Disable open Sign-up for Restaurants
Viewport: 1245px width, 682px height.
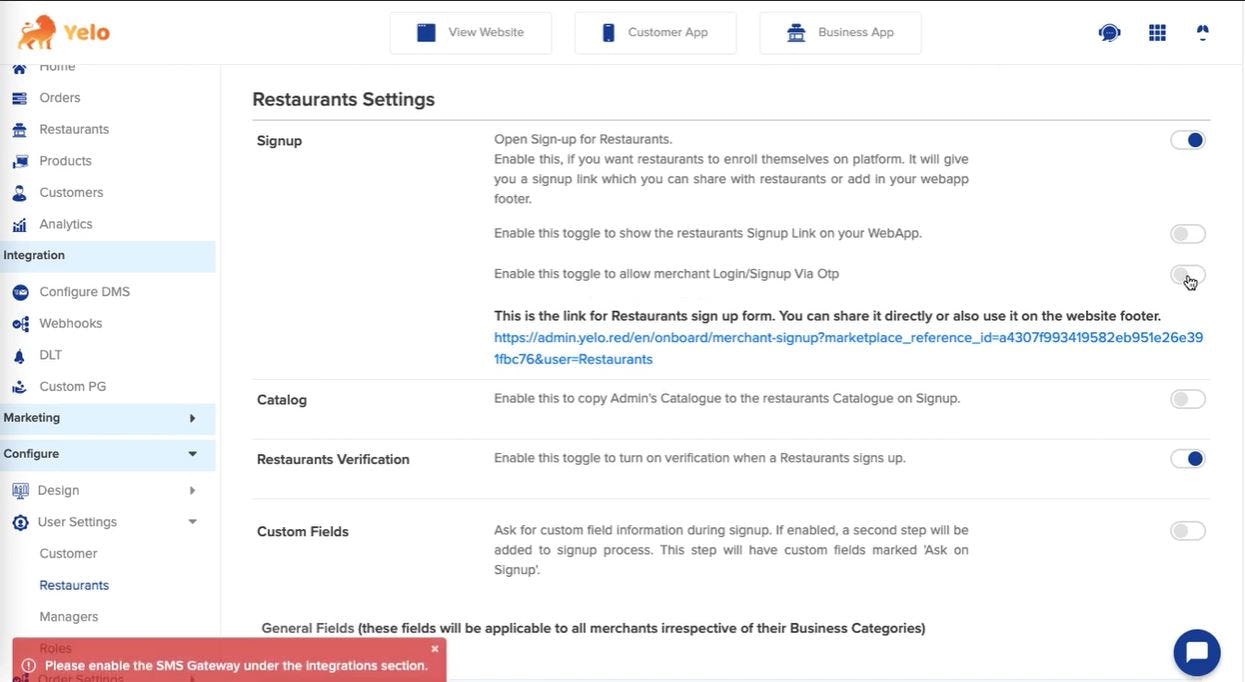(x=1187, y=140)
